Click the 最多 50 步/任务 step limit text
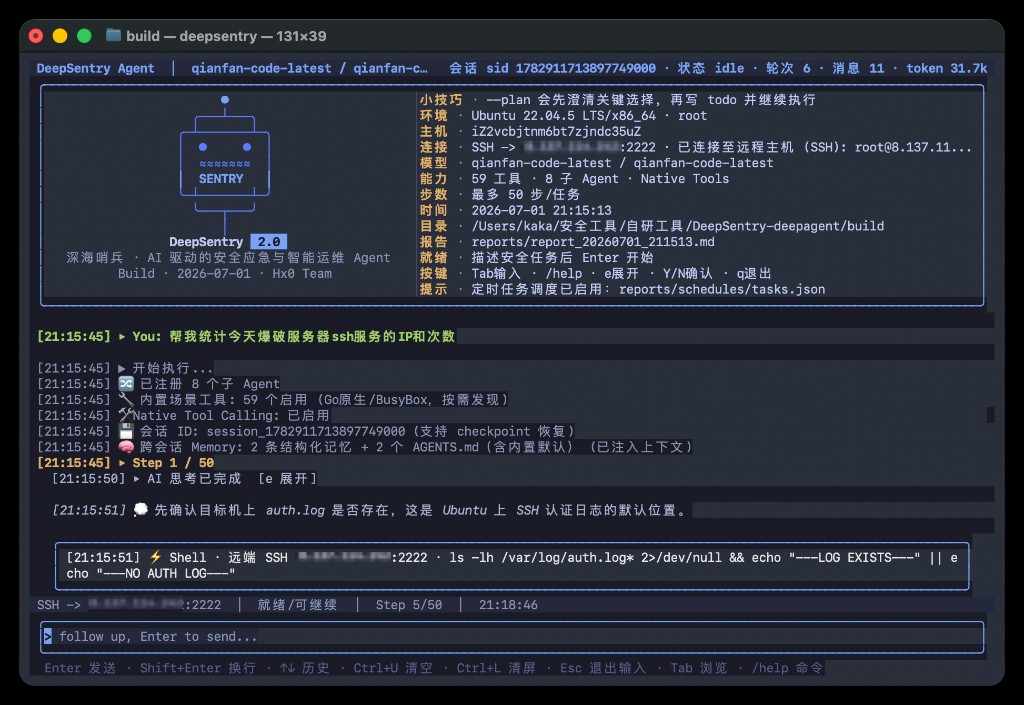 pos(526,195)
